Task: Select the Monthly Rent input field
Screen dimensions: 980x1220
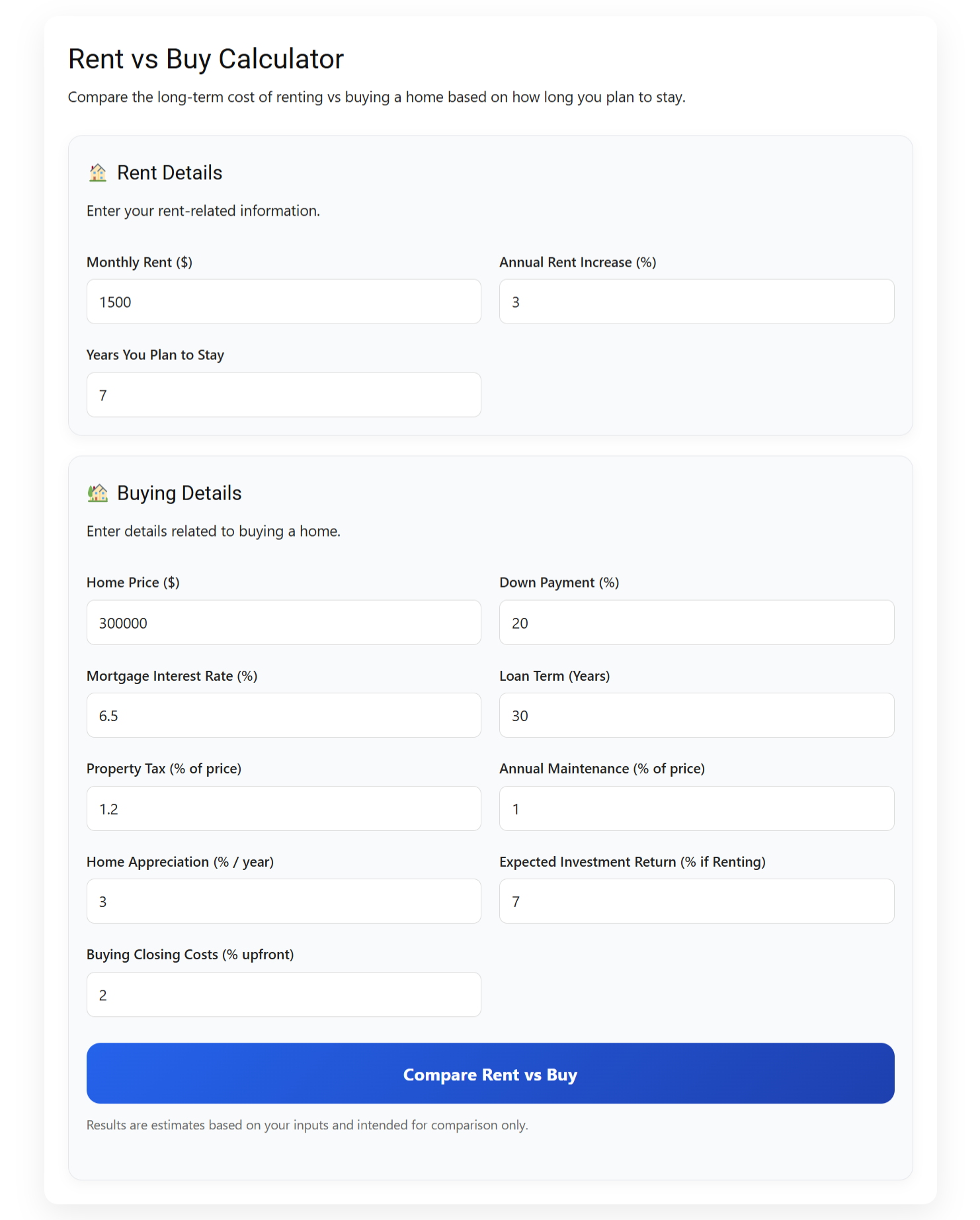Action: (283, 302)
